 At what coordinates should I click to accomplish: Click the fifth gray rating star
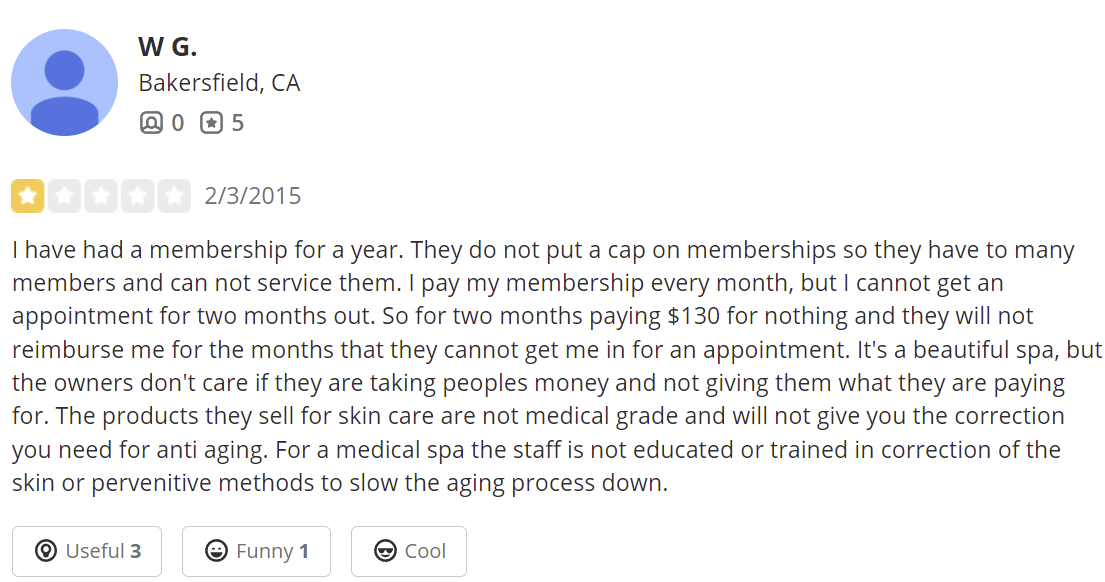[174, 196]
